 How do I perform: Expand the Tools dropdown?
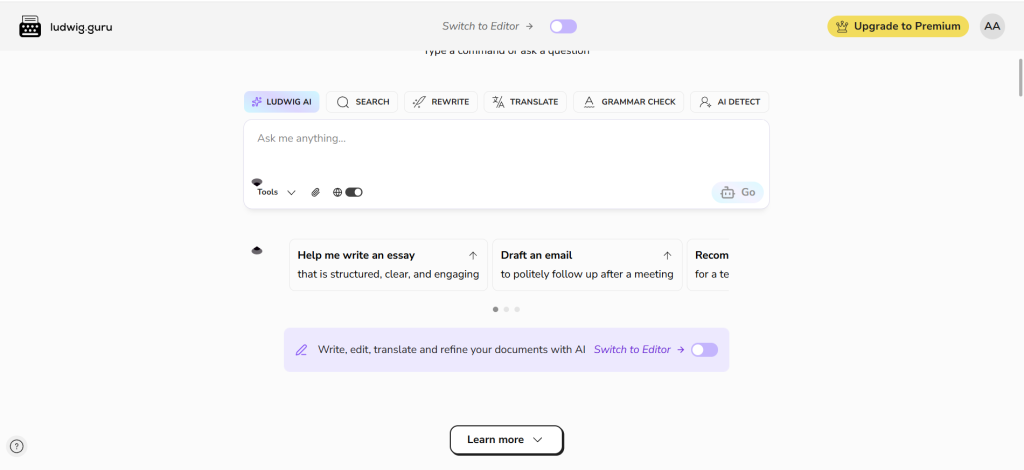[276, 192]
